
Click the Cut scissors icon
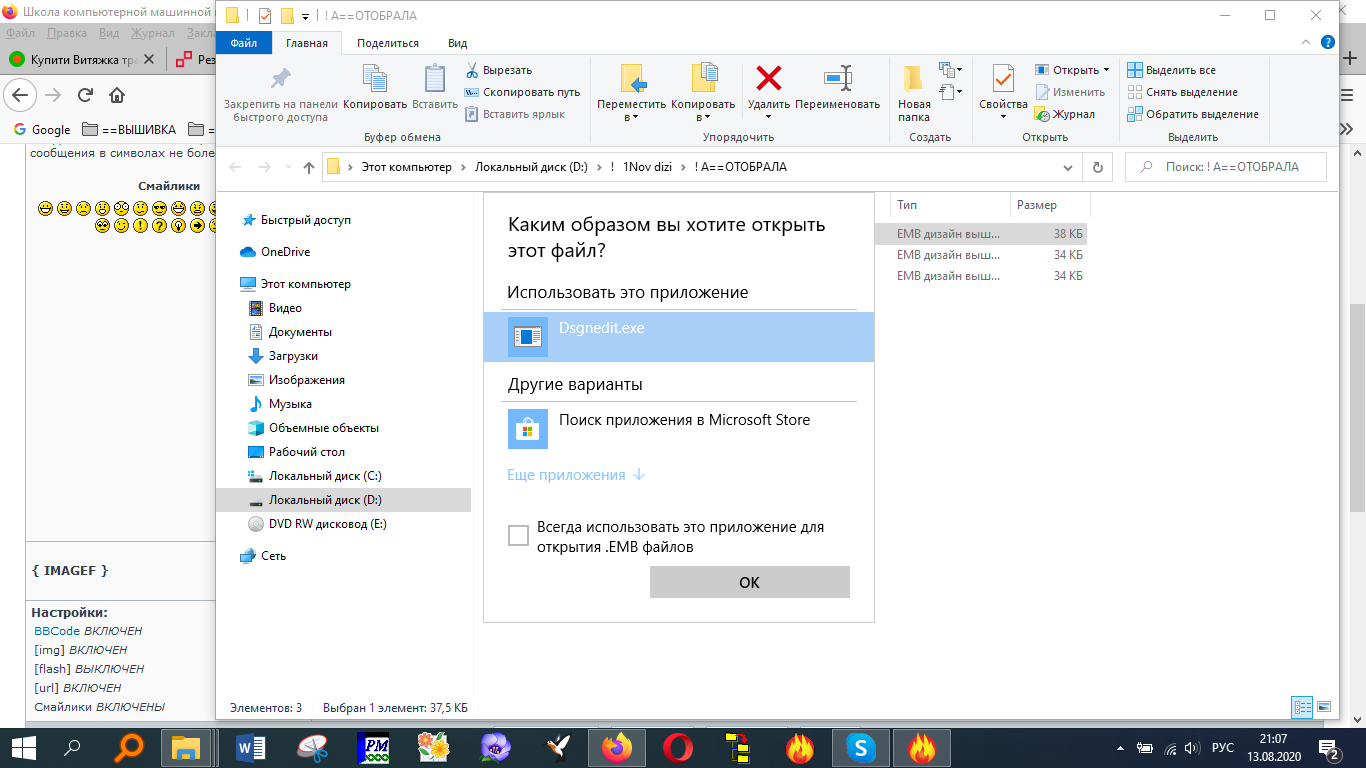(472, 70)
